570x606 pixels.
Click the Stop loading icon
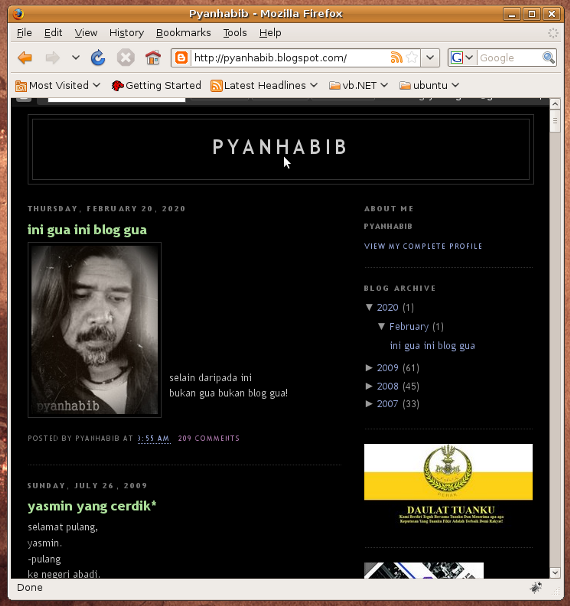click(x=126, y=58)
